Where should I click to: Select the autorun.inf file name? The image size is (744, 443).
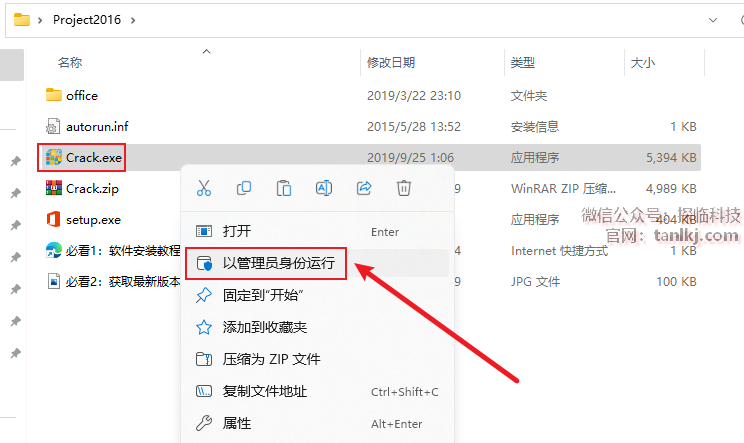tap(97, 127)
